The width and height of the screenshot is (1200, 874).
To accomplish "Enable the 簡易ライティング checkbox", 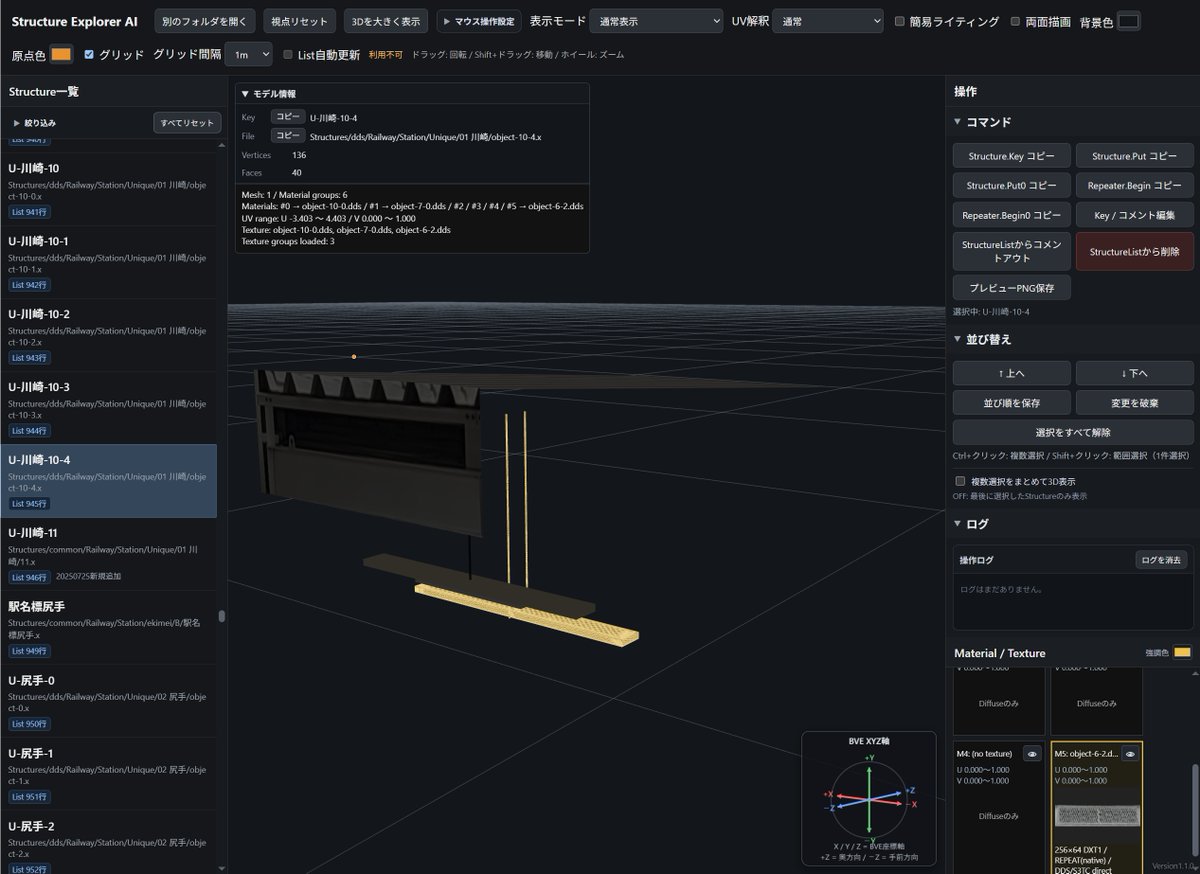I will [900, 21].
